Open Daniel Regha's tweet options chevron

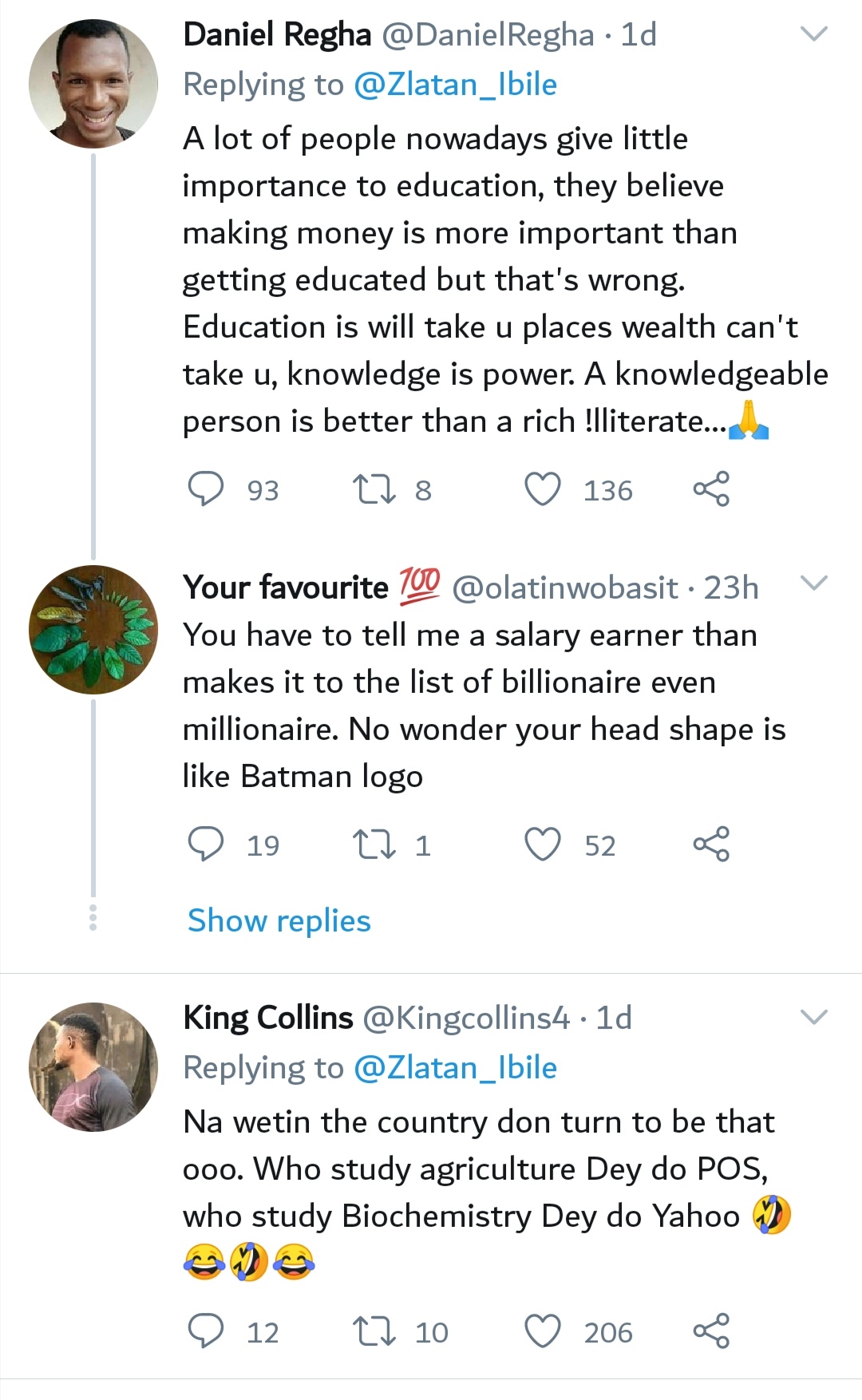813,34
